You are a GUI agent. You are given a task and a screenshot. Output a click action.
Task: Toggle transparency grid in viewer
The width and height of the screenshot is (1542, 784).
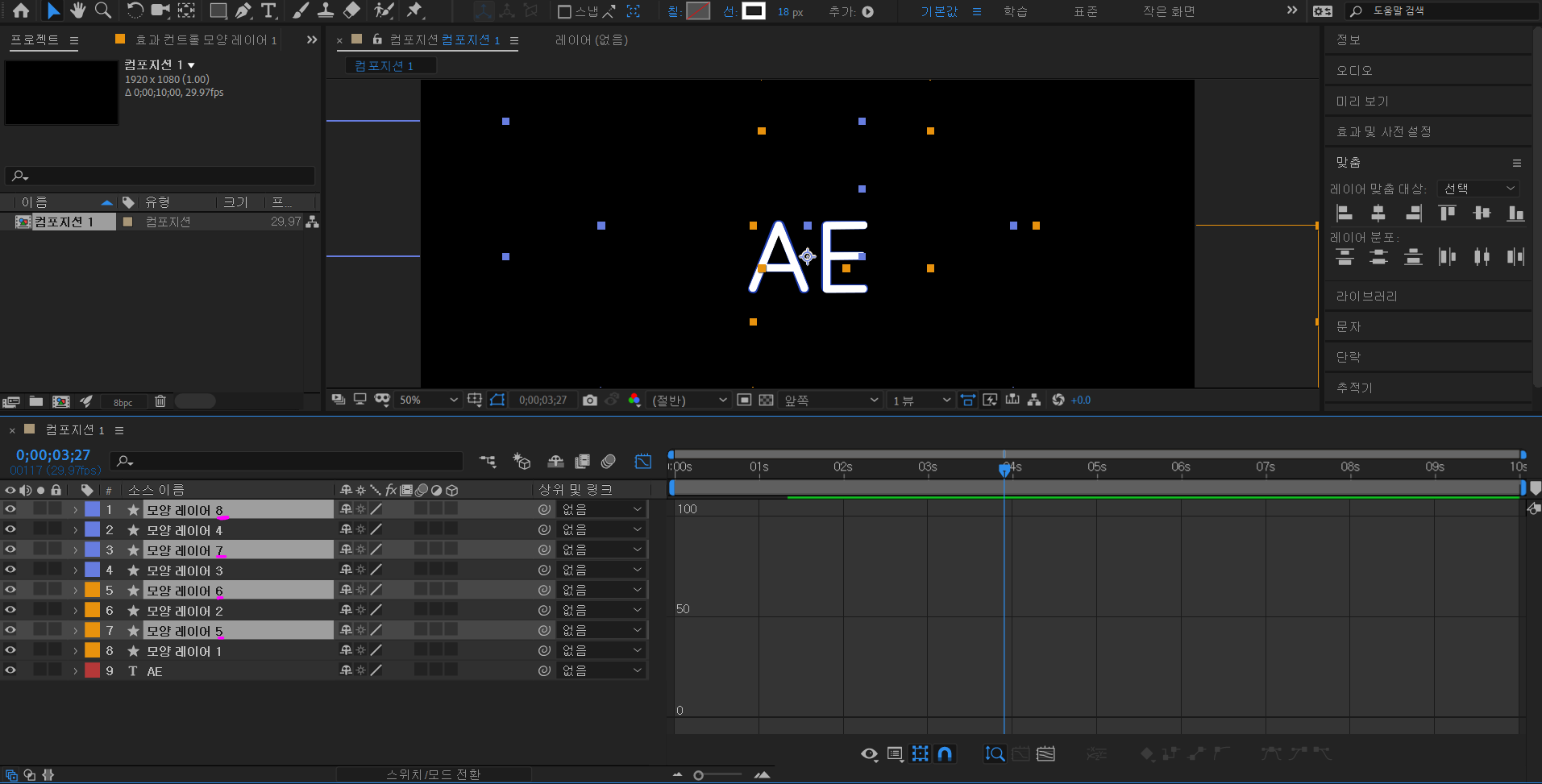click(766, 400)
